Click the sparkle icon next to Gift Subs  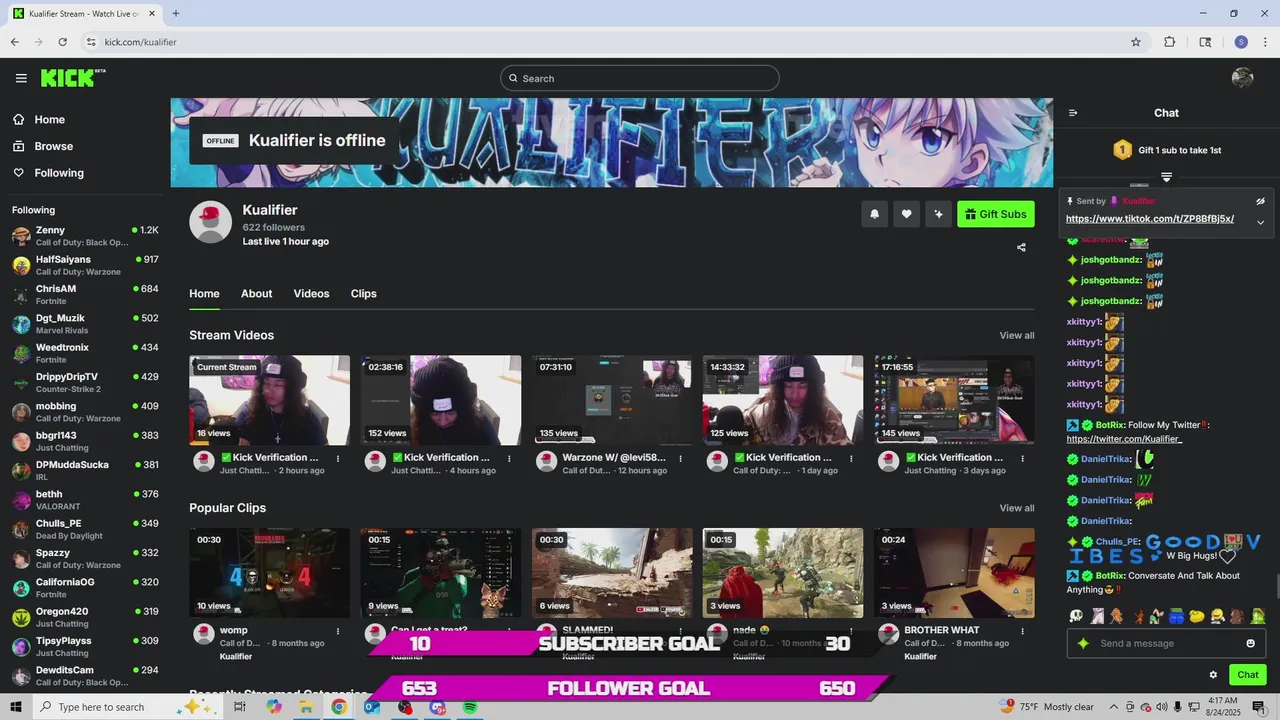pyautogui.click(x=938, y=214)
